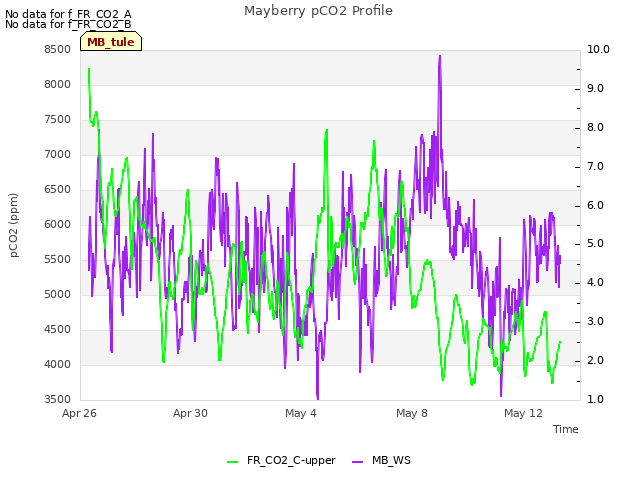Click the pCO2 (ppm) axis label
The width and height of the screenshot is (640, 480).
click(x=14, y=225)
